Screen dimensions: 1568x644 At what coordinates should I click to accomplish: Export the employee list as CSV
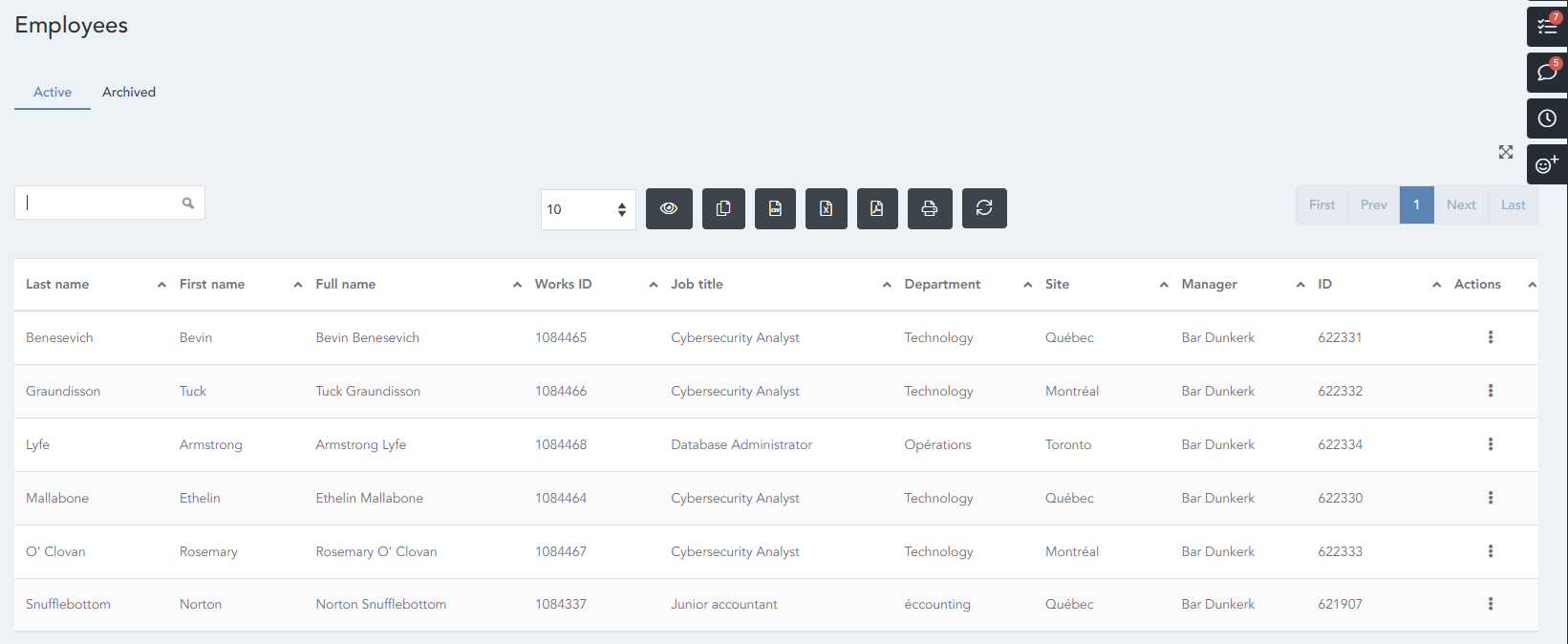775,208
